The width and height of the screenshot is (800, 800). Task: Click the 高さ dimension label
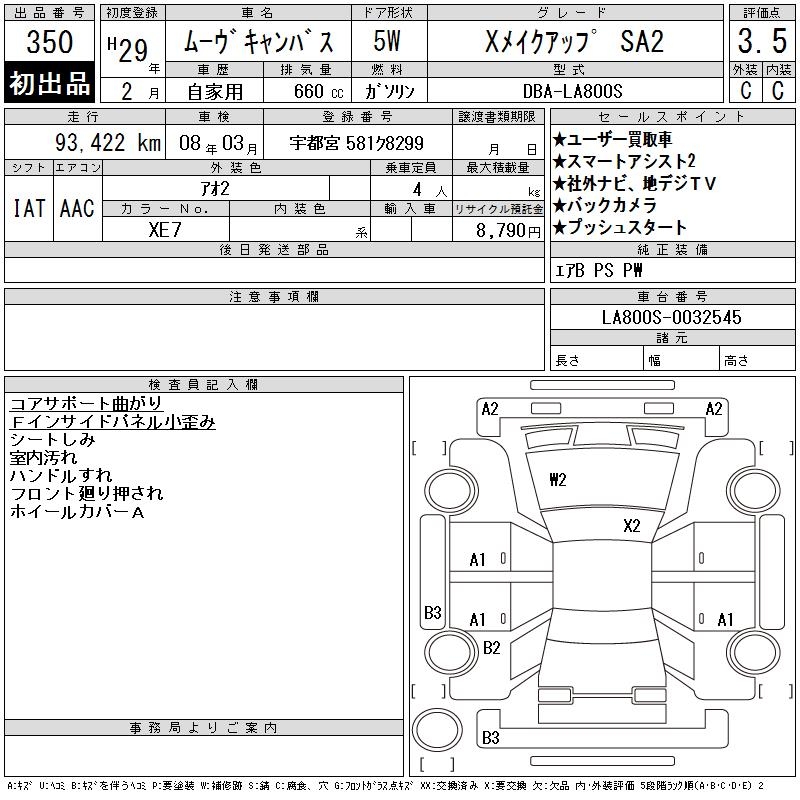(x=736, y=361)
